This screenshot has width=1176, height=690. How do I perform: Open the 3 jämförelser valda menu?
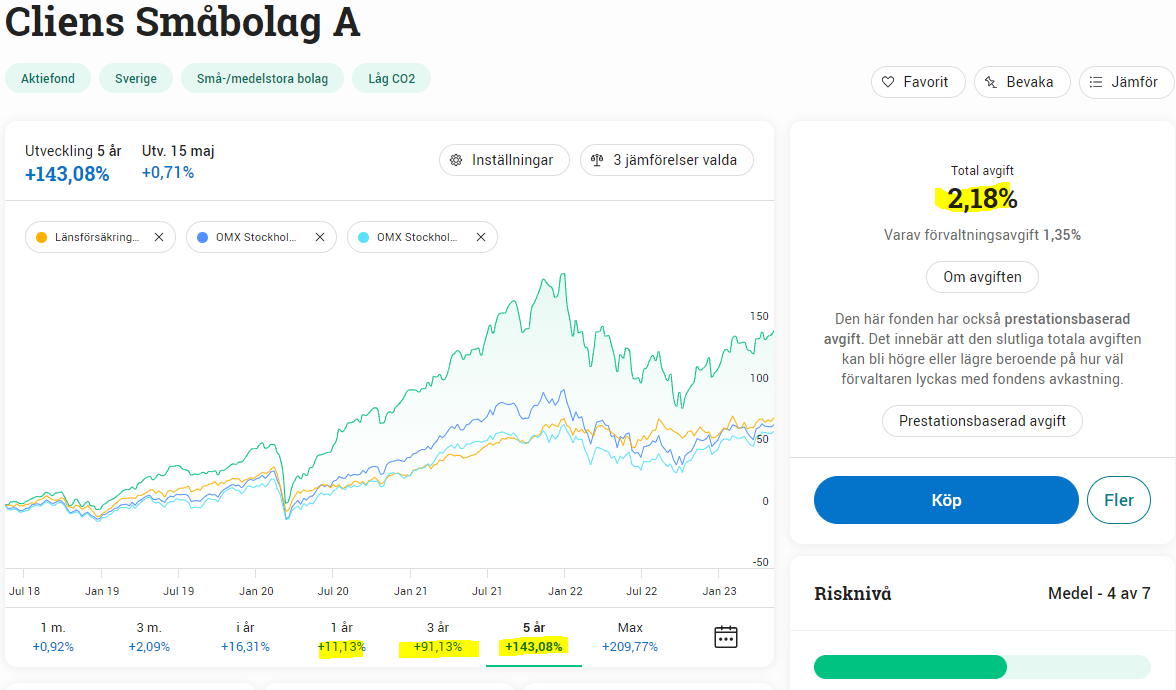(x=666, y=160)
